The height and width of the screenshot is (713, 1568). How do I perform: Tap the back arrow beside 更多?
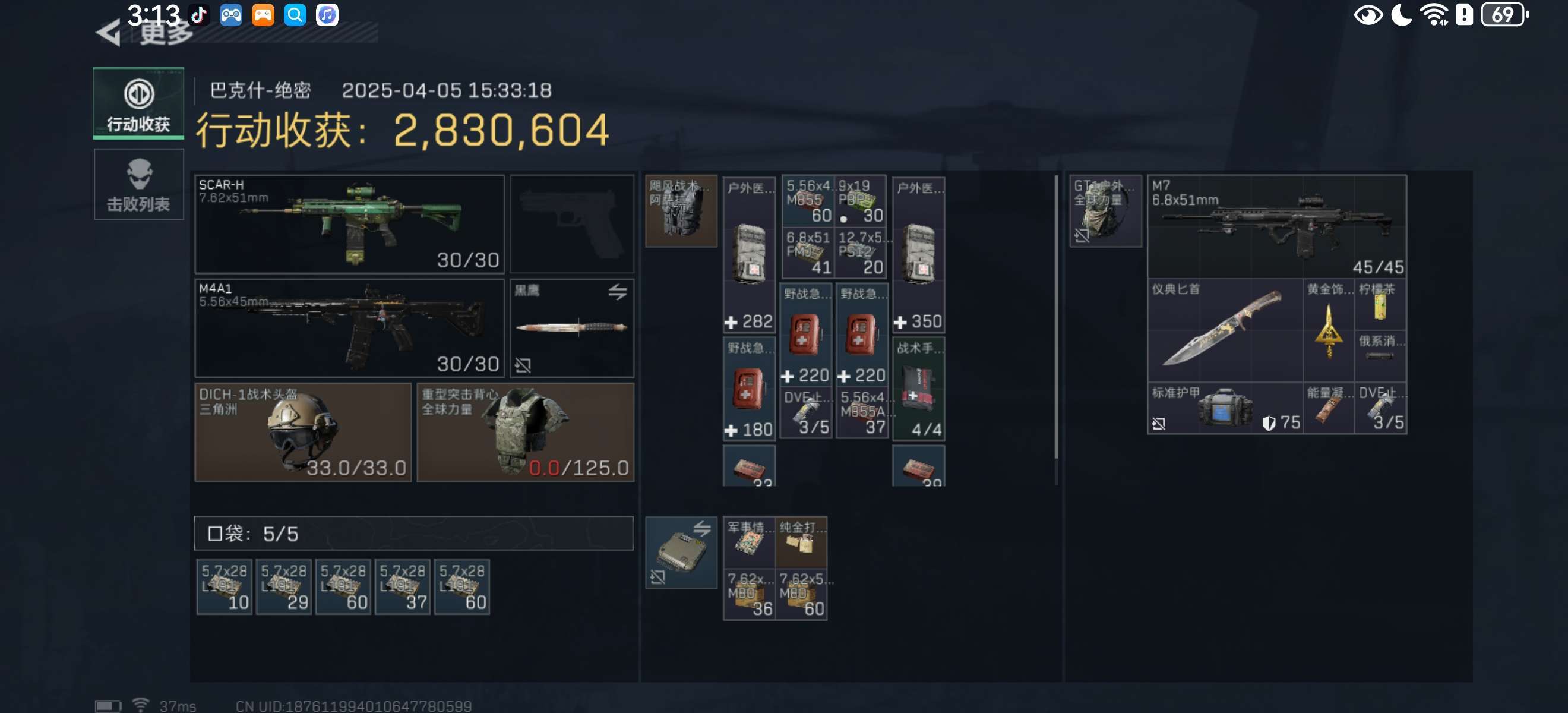click(108, 32)
